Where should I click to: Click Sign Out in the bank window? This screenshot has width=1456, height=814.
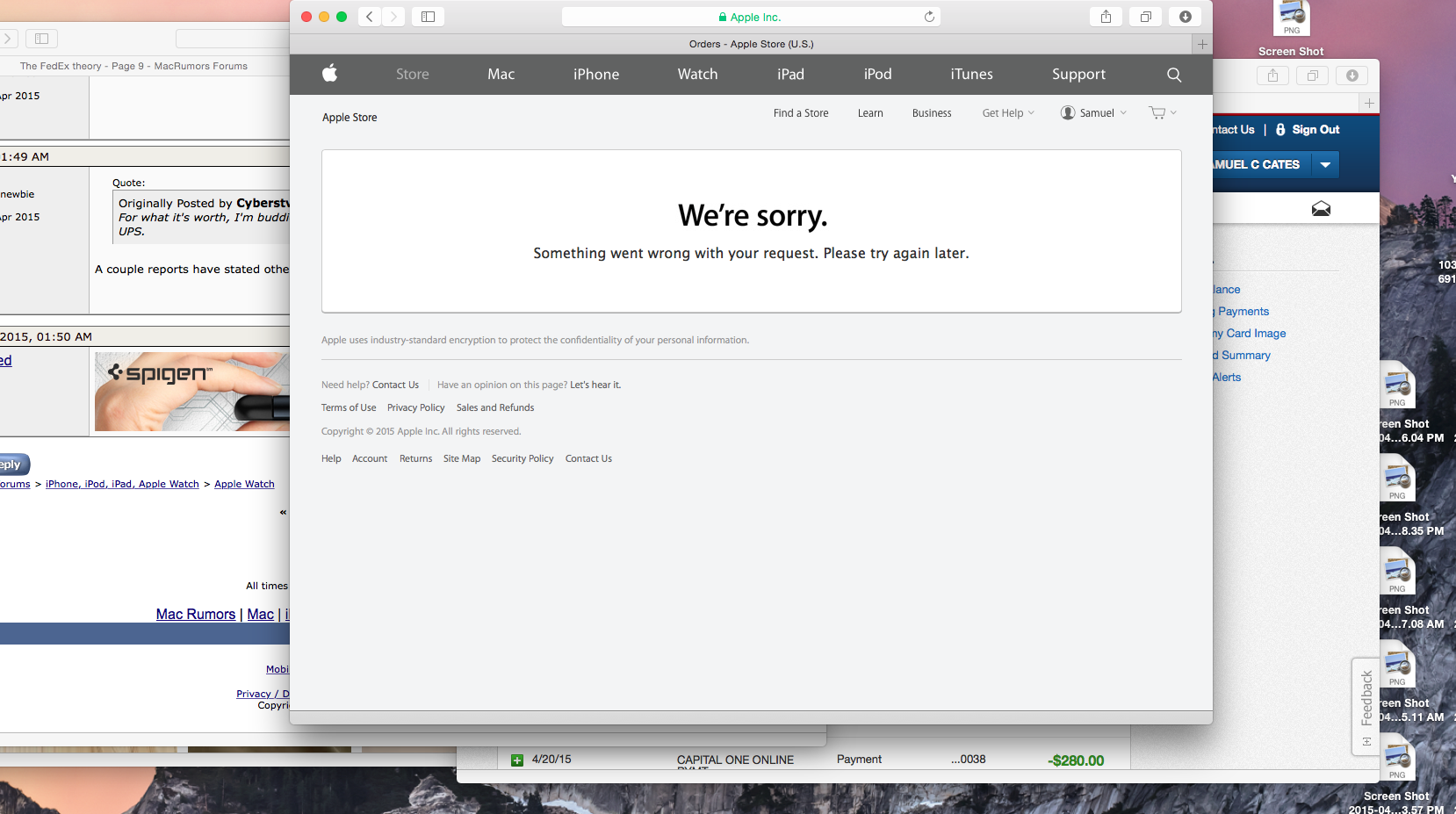tap(1315, 129)
